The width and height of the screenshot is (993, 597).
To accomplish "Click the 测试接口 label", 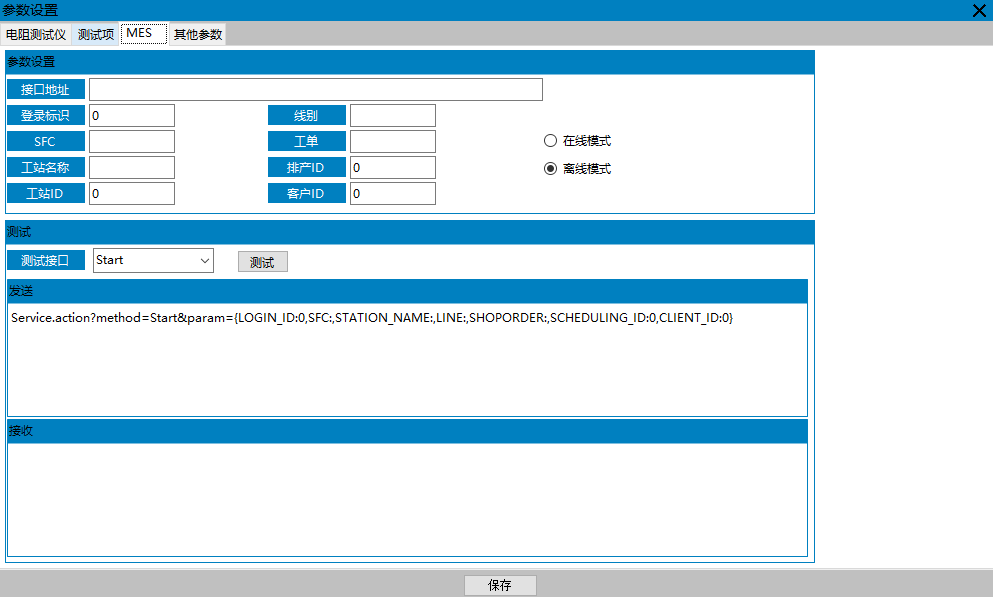I will pyautogui.click(x=46, y=260).
